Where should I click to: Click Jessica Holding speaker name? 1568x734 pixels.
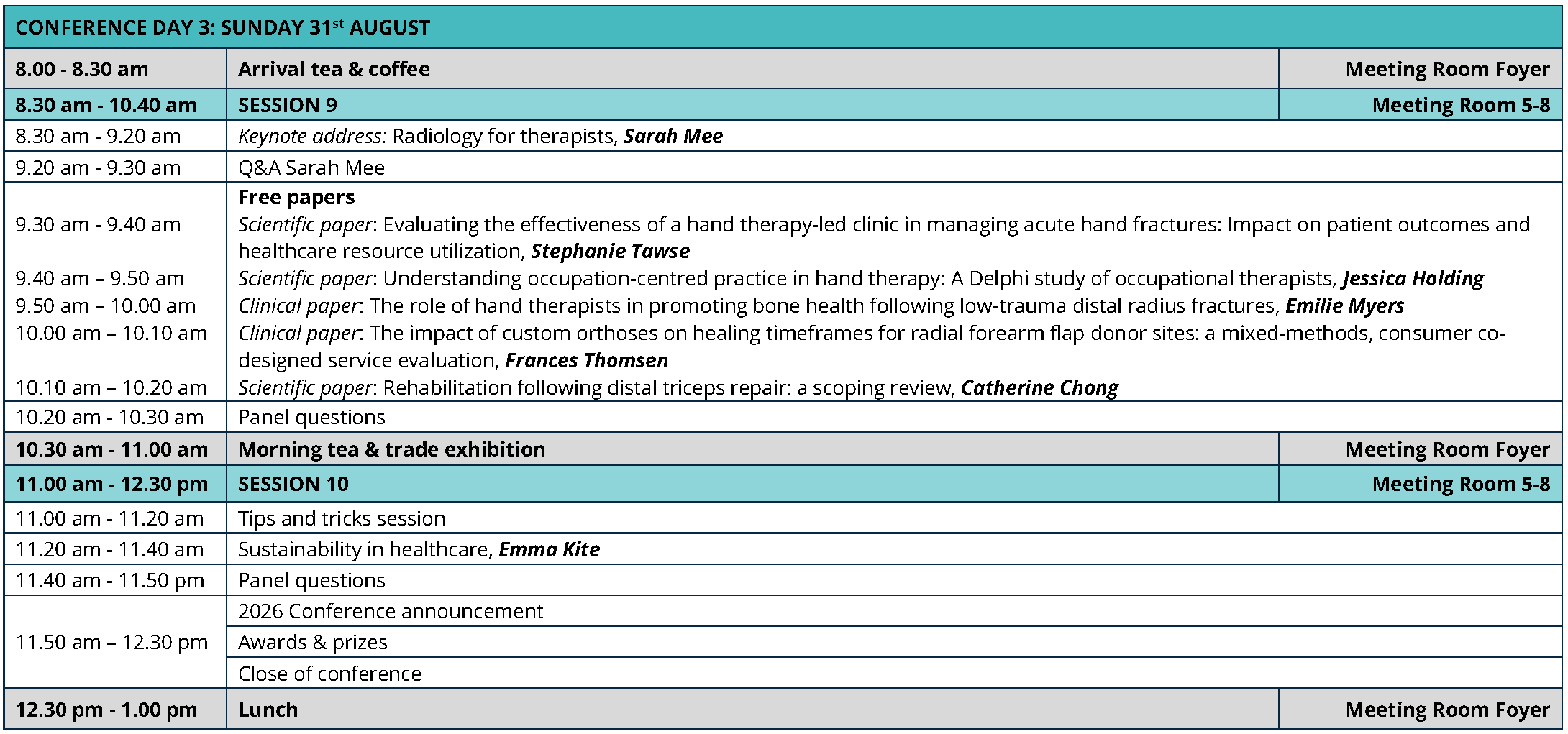pos(1413,278)
